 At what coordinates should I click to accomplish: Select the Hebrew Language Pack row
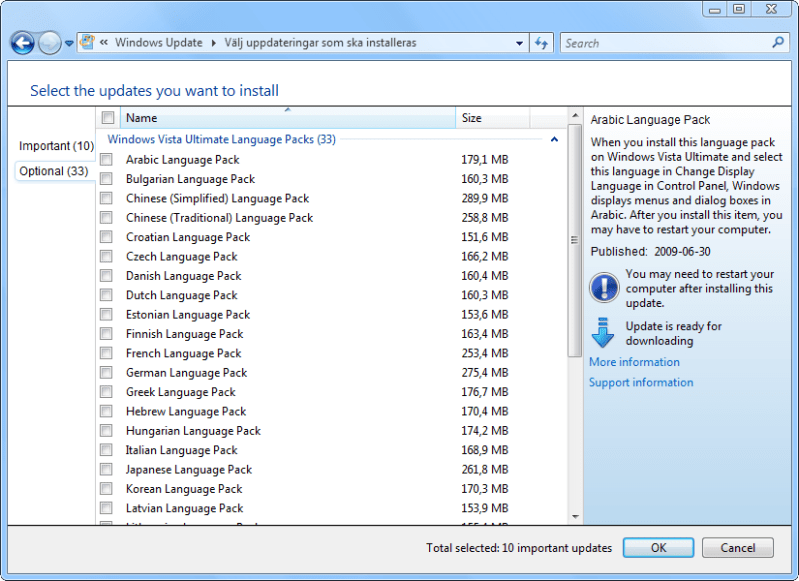click(331, 411)
